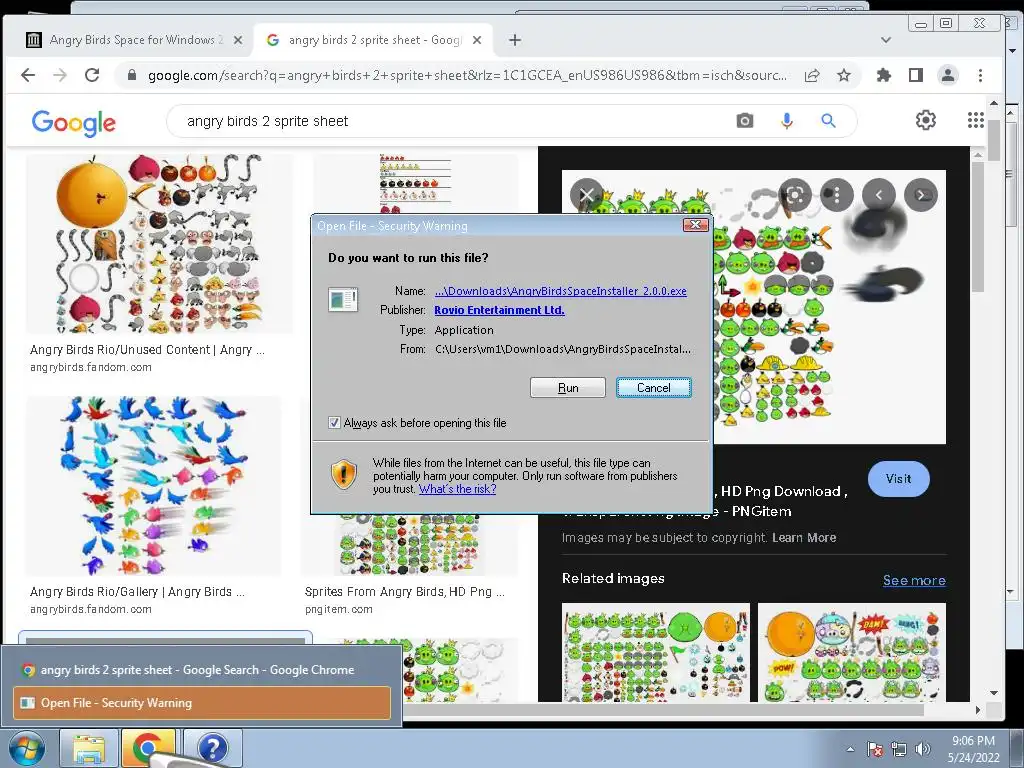The image size is (1024, 768).
Task: Open the Chrome three-dot menu
Action: point(980,75)
